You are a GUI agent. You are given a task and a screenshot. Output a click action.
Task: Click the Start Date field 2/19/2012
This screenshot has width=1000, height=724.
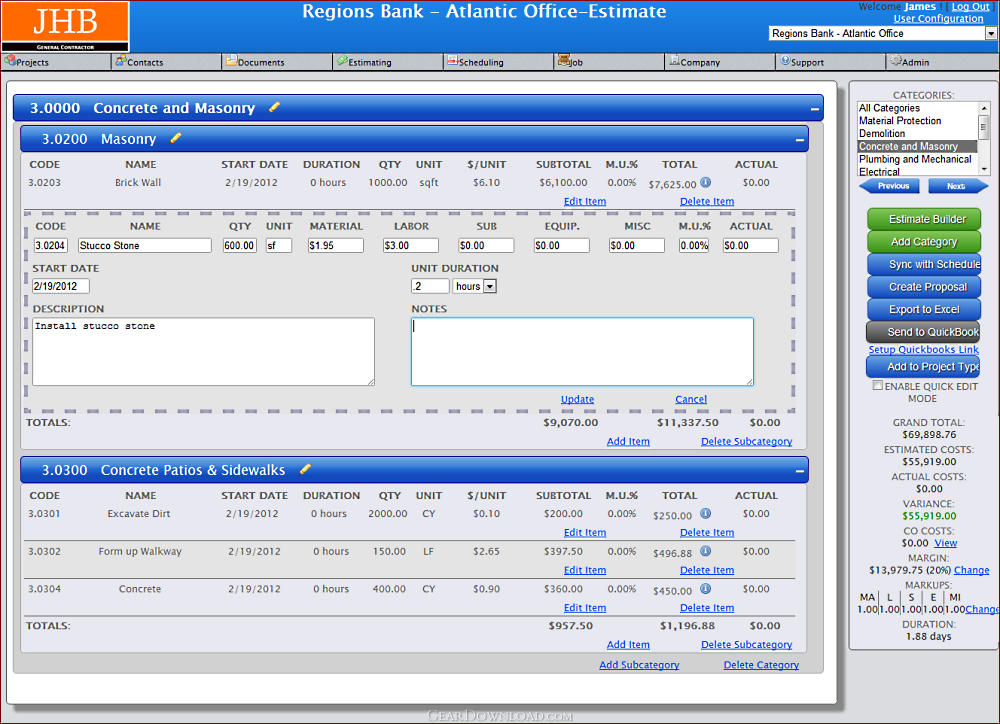pos(61,286)
